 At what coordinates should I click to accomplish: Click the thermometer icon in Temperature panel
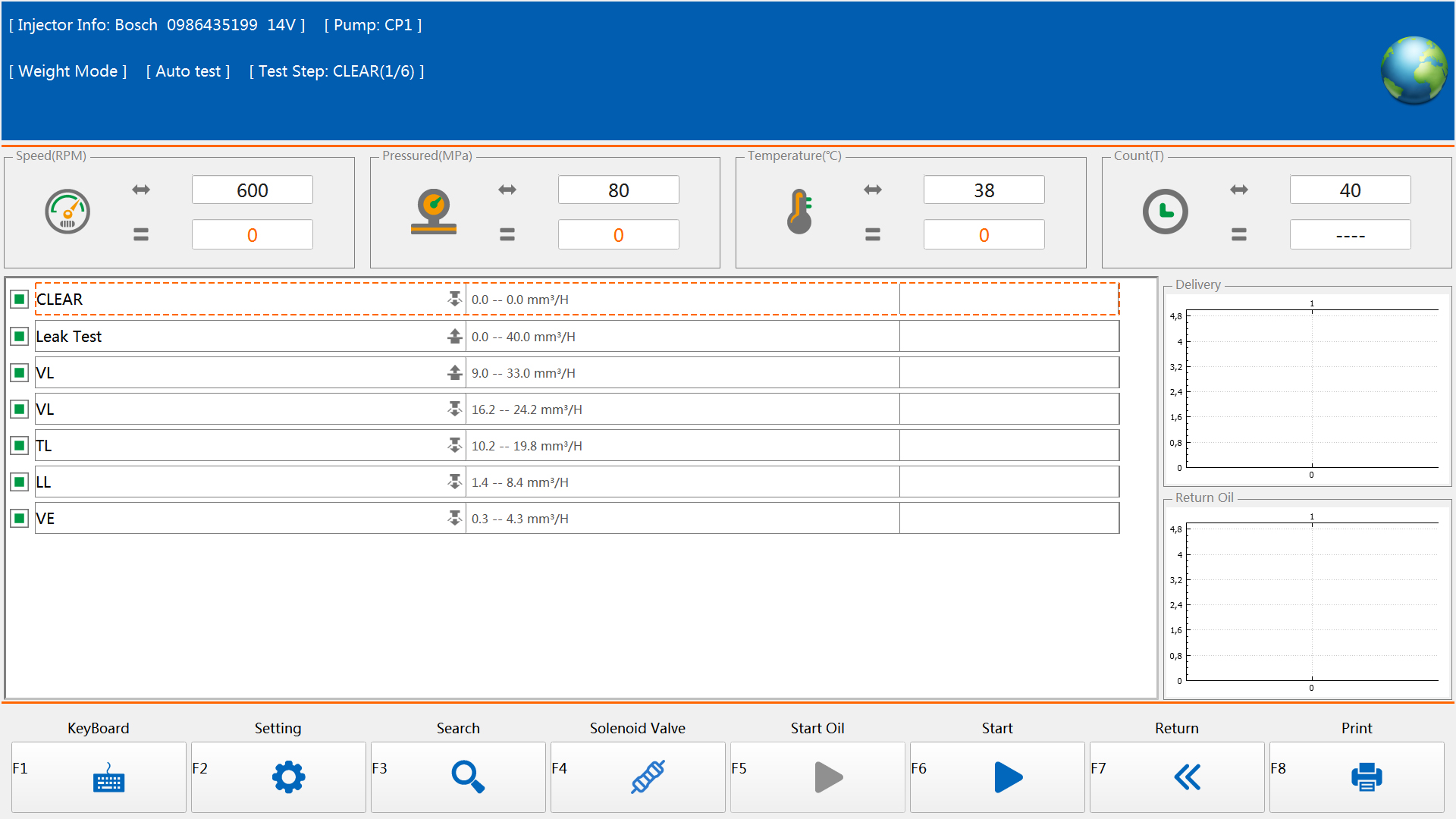[x=799, y=212]
